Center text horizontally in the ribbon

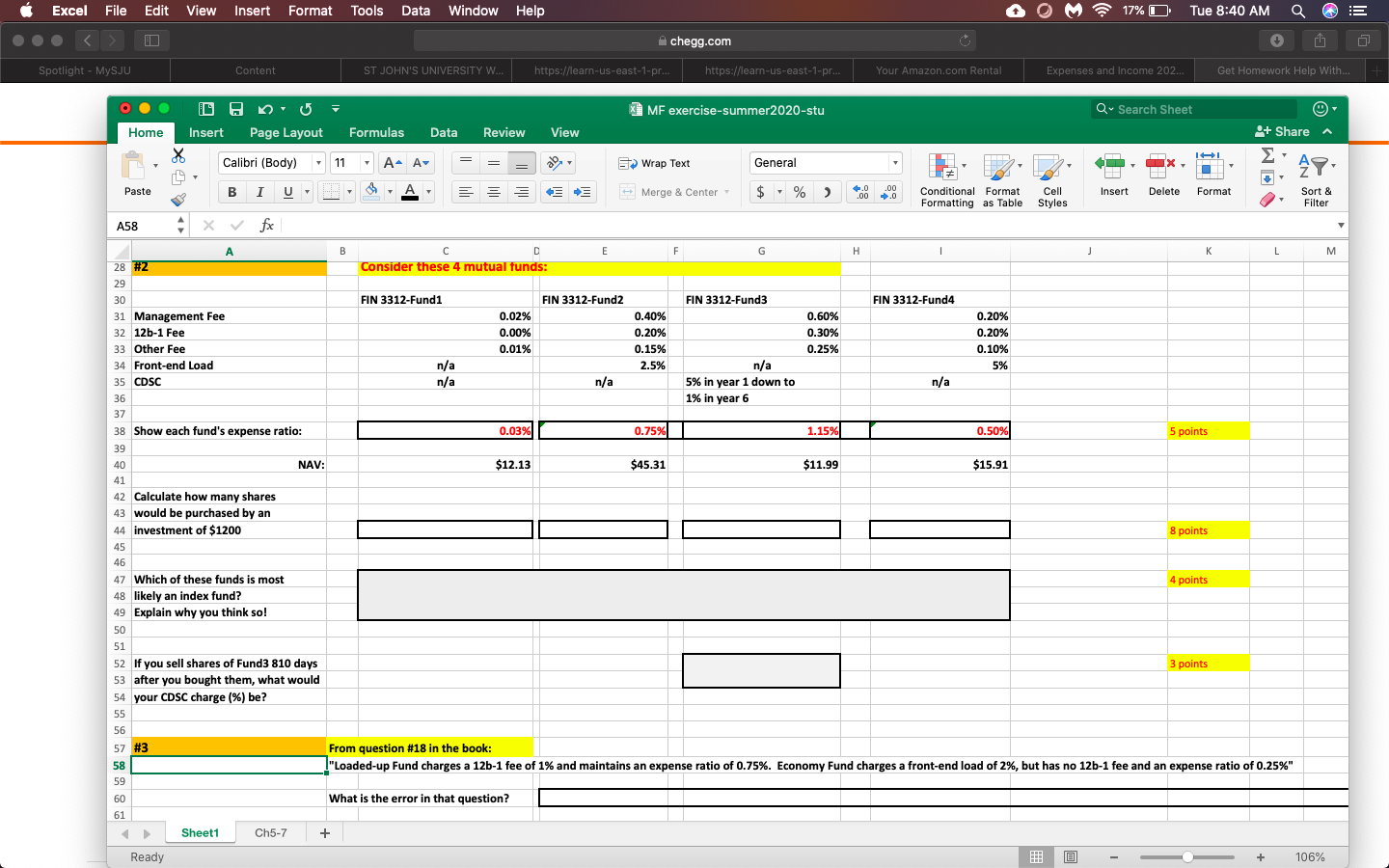click(494, 192)
